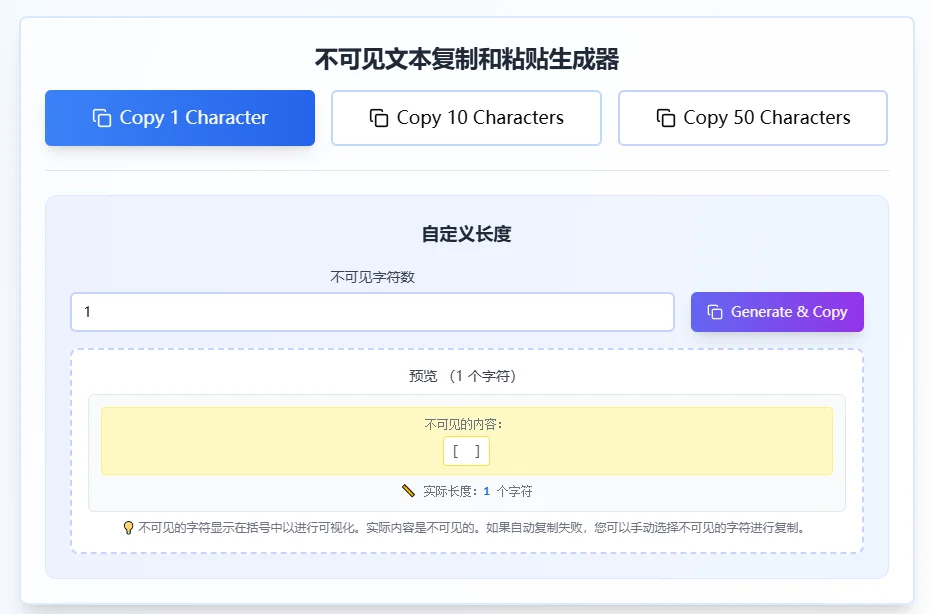
Task: Click the blue 1 in 实际长度 line
Action: point(486,491)
